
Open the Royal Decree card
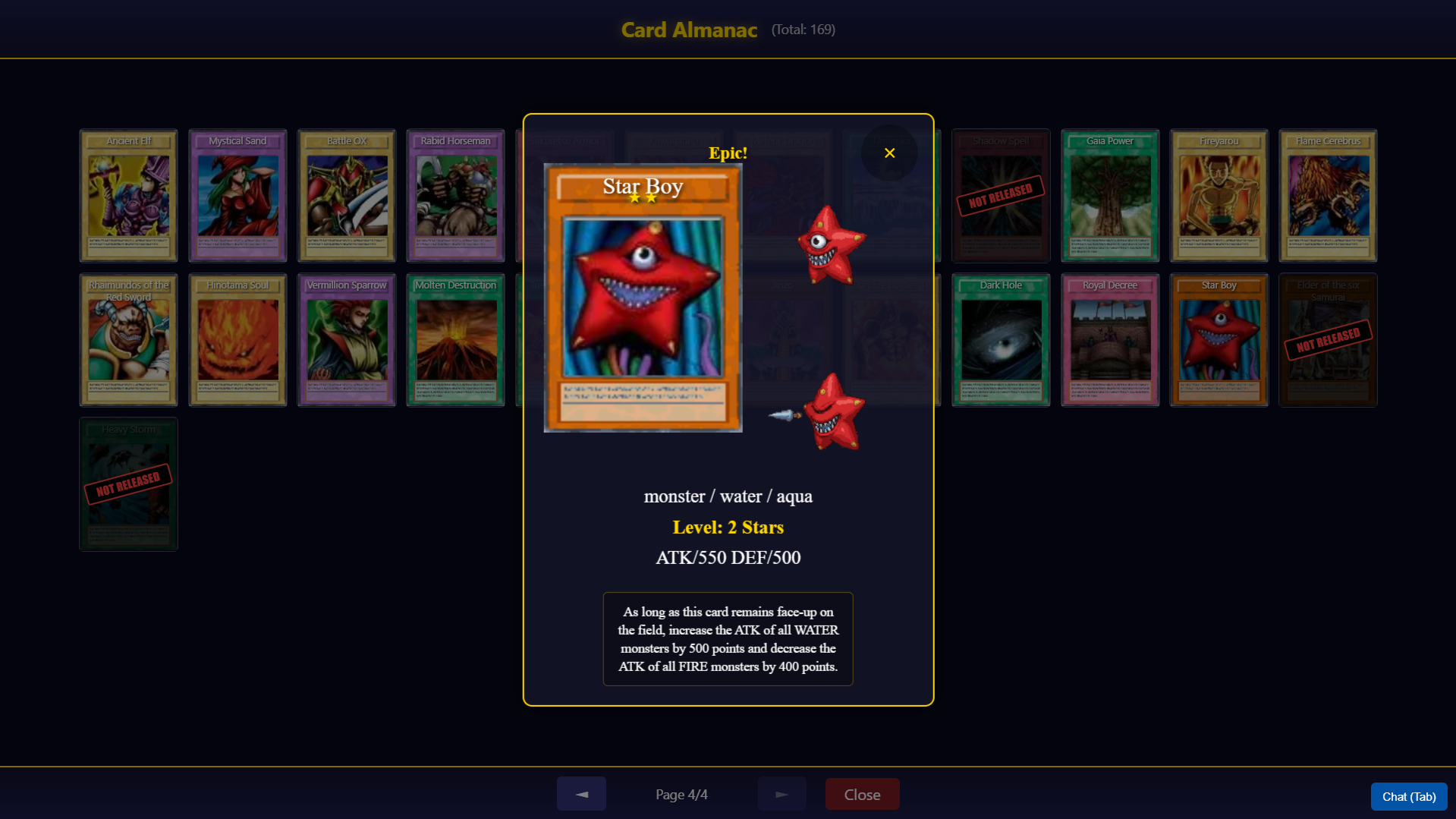pyautogui.click(x=1110, y=340)
